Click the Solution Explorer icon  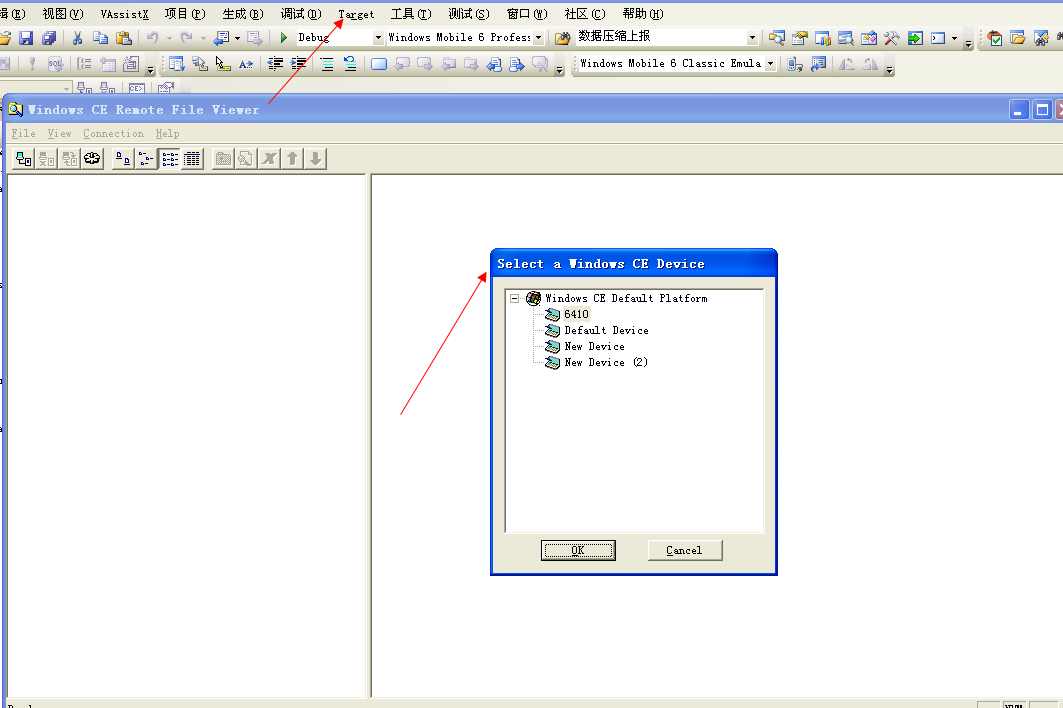pyautogui.click(x=777, y=38)
